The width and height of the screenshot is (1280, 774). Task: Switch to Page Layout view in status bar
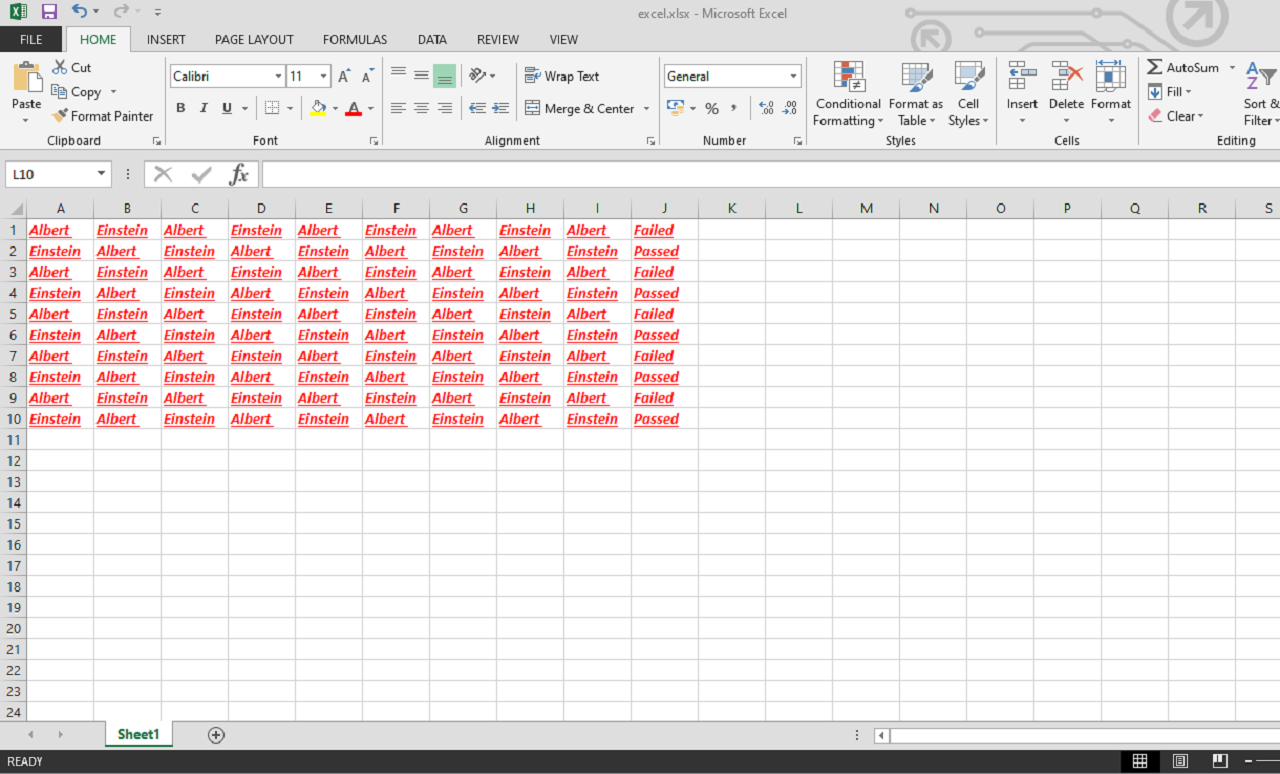coord(1180,761)
